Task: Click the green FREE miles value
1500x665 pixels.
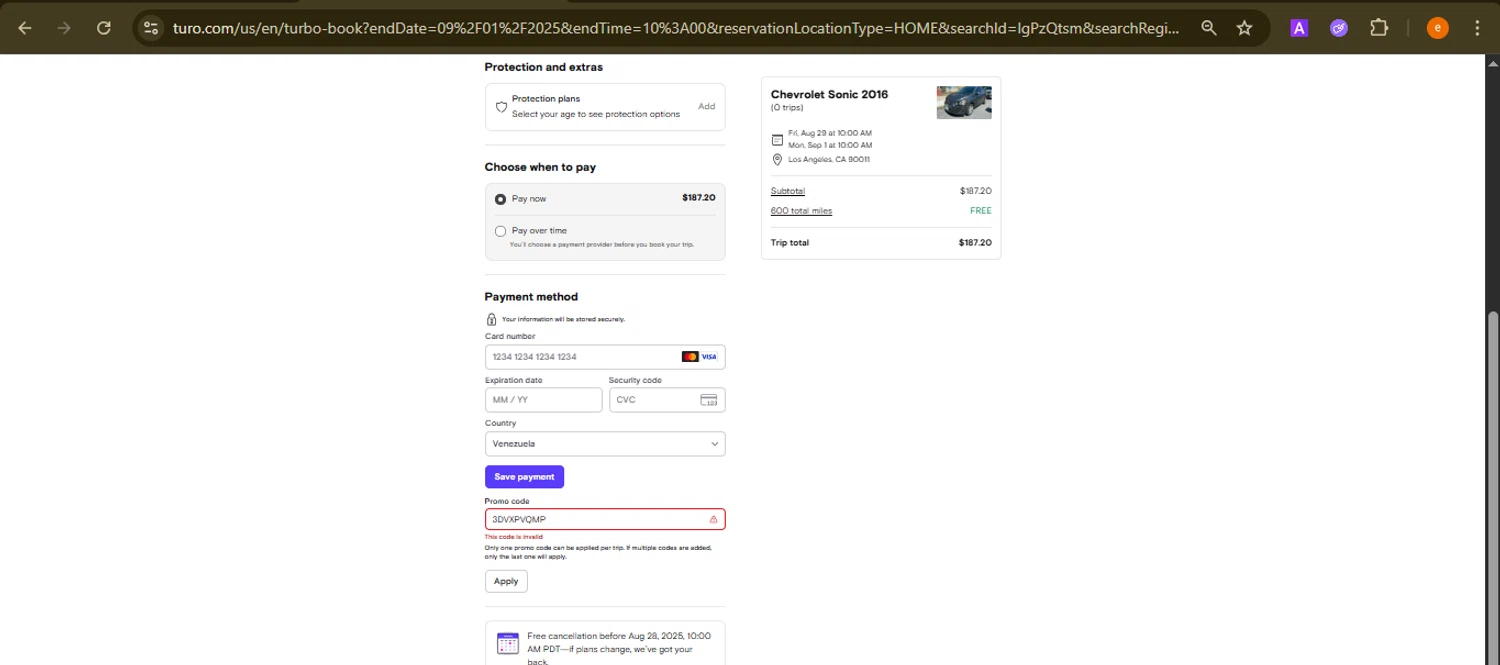Action: 981,211
